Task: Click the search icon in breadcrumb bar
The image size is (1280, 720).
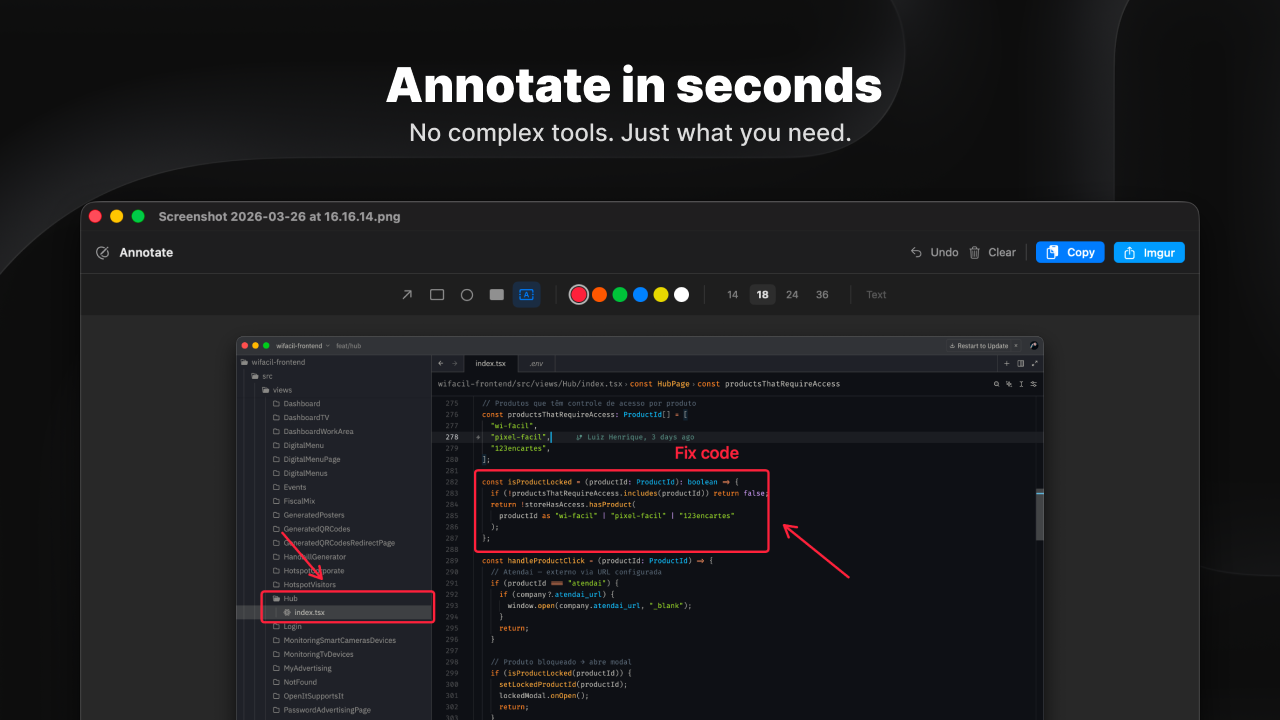Action: point(996,384)
